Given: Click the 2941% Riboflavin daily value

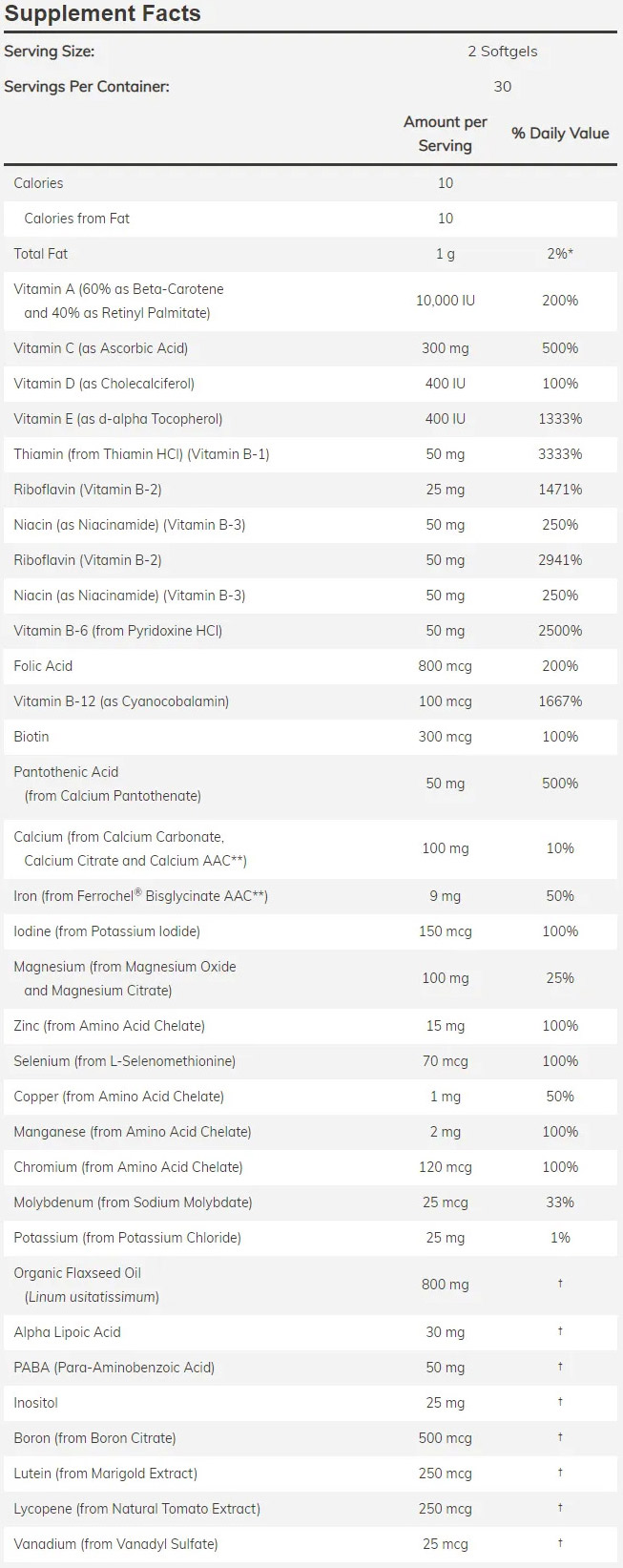Looking at the screenshot, I should (x=560, y=560).
